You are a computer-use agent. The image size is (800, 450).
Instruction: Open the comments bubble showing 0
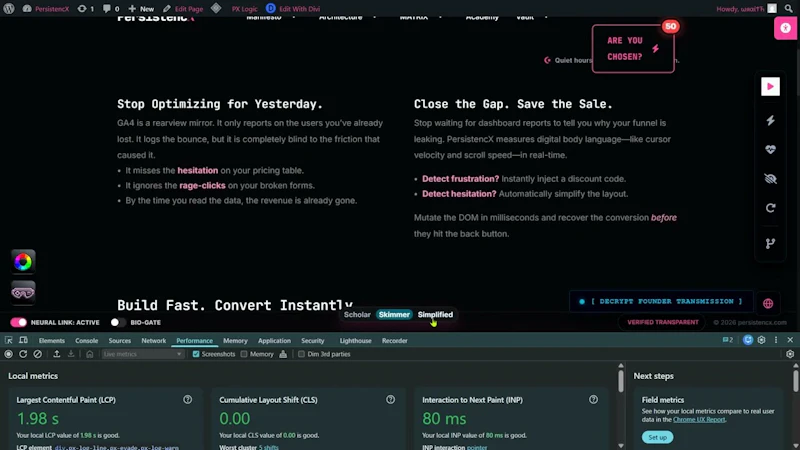click(x=110, y=9)
